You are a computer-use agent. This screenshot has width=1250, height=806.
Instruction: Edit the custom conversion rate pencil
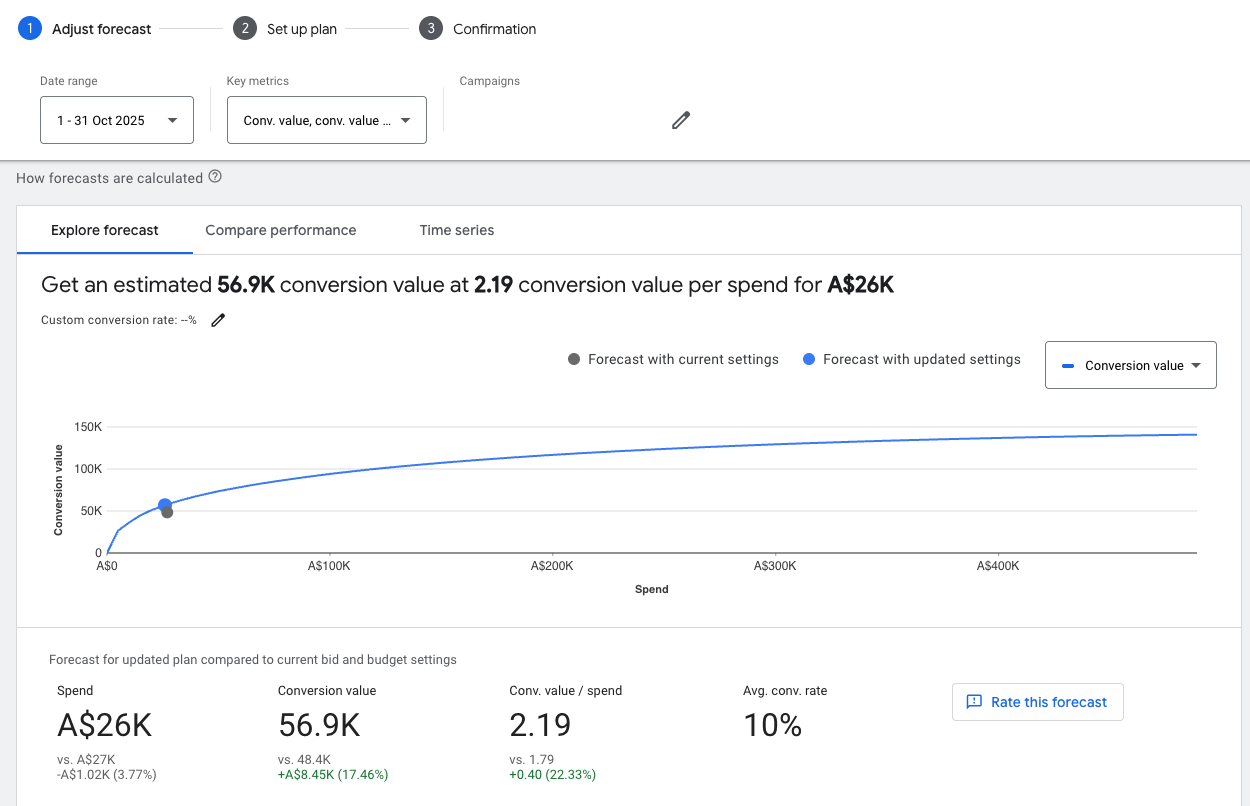pos(218,320)
